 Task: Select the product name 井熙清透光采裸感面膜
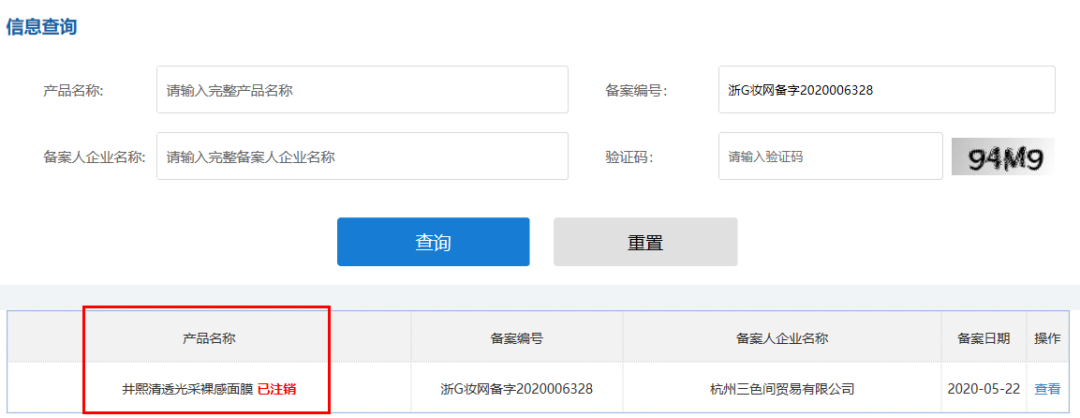tap(186, 389)
